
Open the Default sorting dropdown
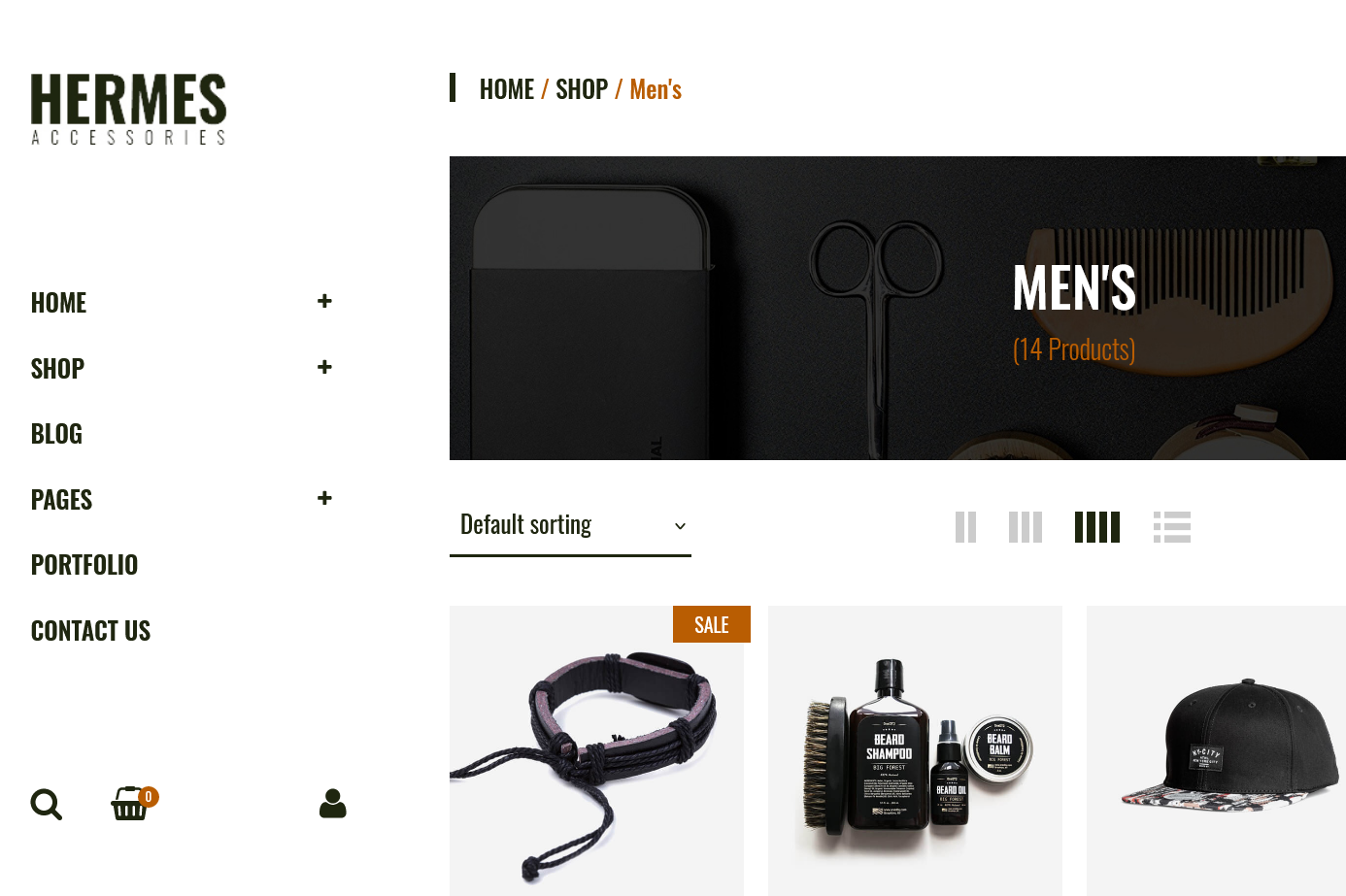[570, 525]
